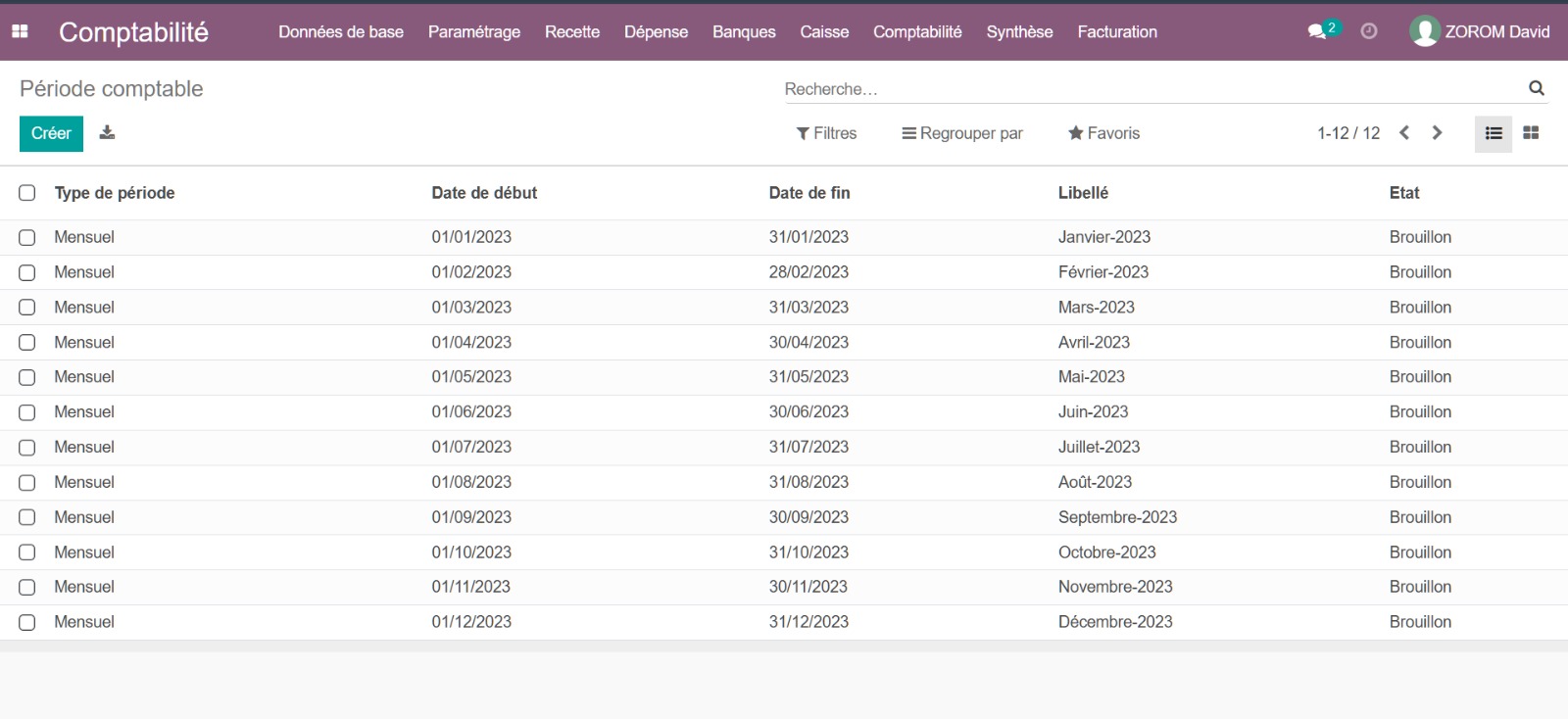This screenshot has width=1568, height=719.
Task: Click the Créer button
Action: pos(51,133)
